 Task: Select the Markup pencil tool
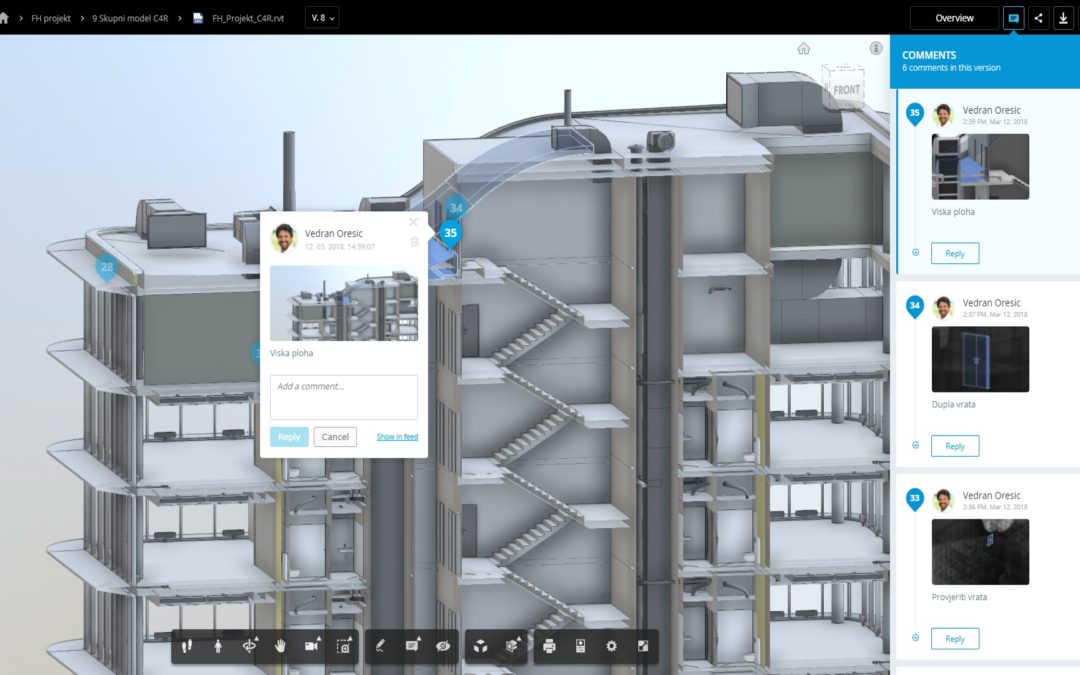click(380, 647)
